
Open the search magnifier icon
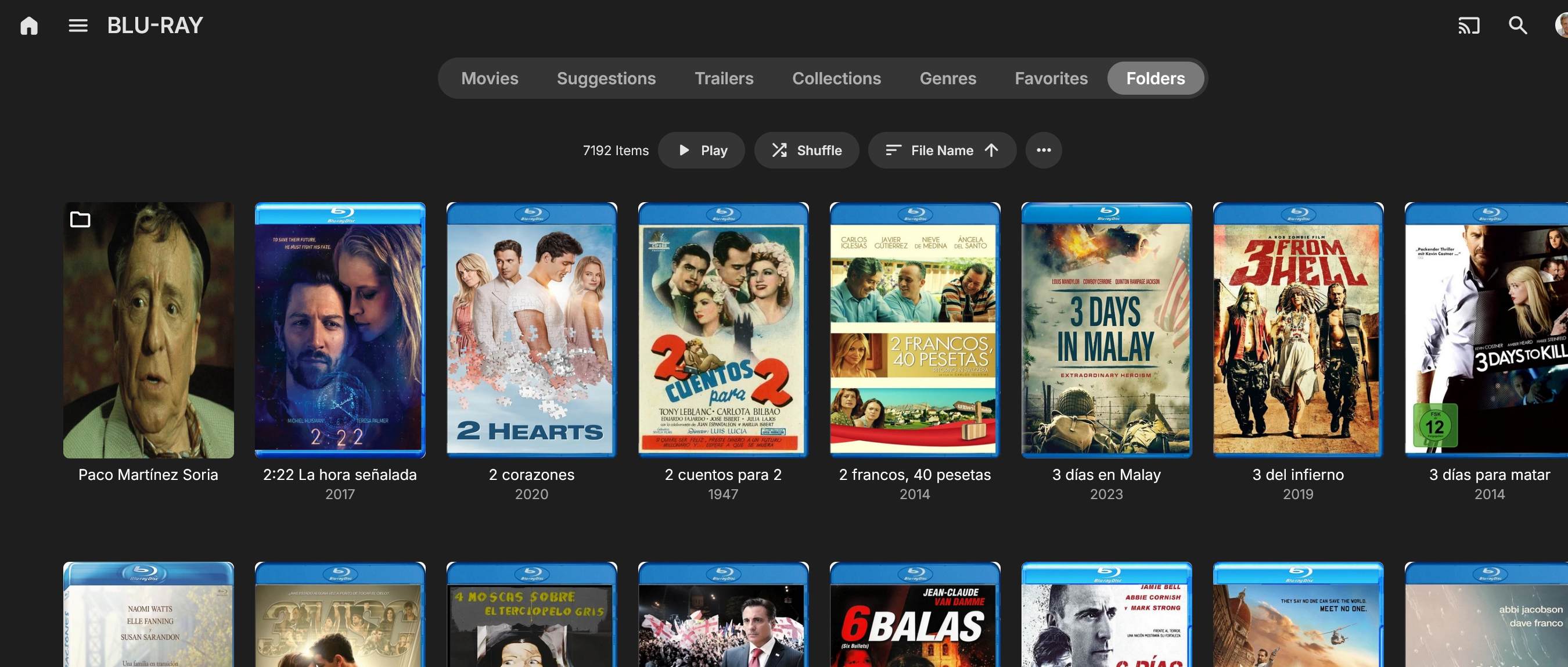pyautogui.click(x=1517, y=26)
